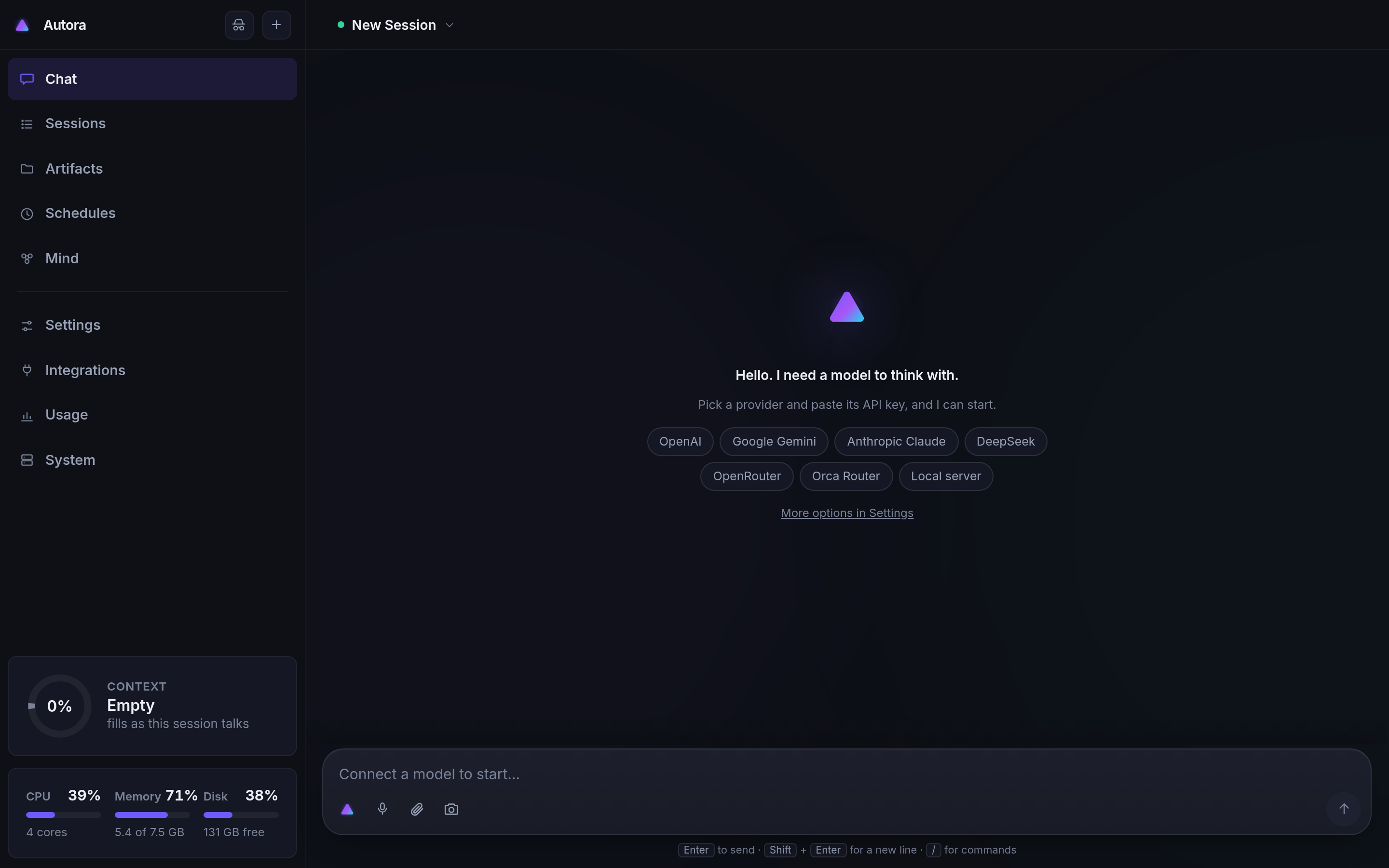Click the System server icon
The height and width of the screenshot is (868, 1389).
click(27, 461)
